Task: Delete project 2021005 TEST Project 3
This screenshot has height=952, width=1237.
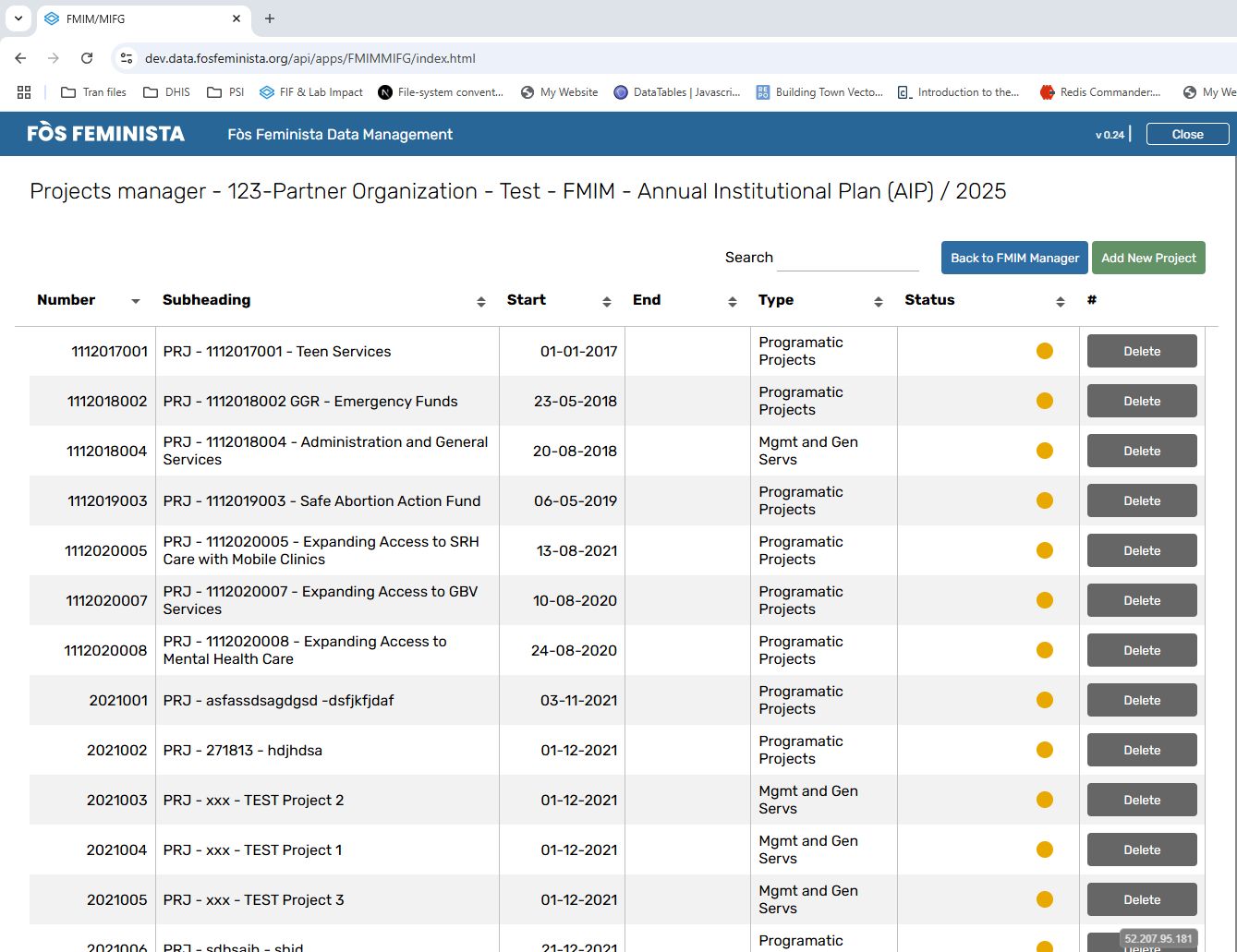Action: click(1142, 899)
